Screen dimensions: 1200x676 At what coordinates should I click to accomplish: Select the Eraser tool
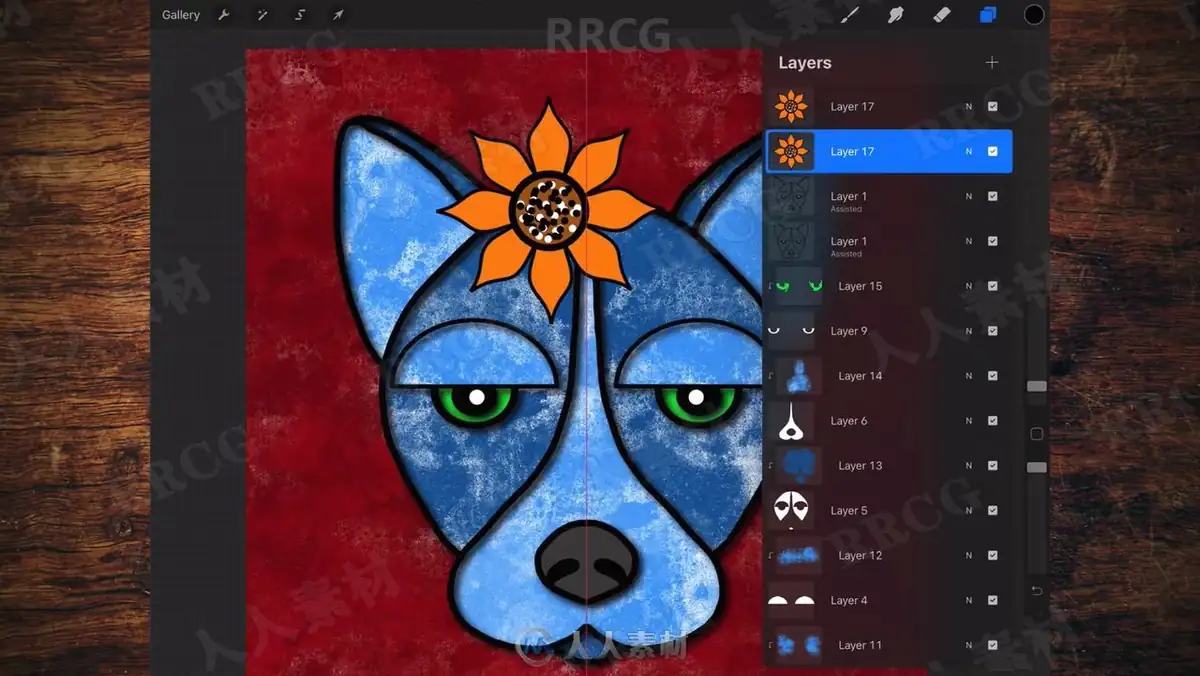(941, 15)
